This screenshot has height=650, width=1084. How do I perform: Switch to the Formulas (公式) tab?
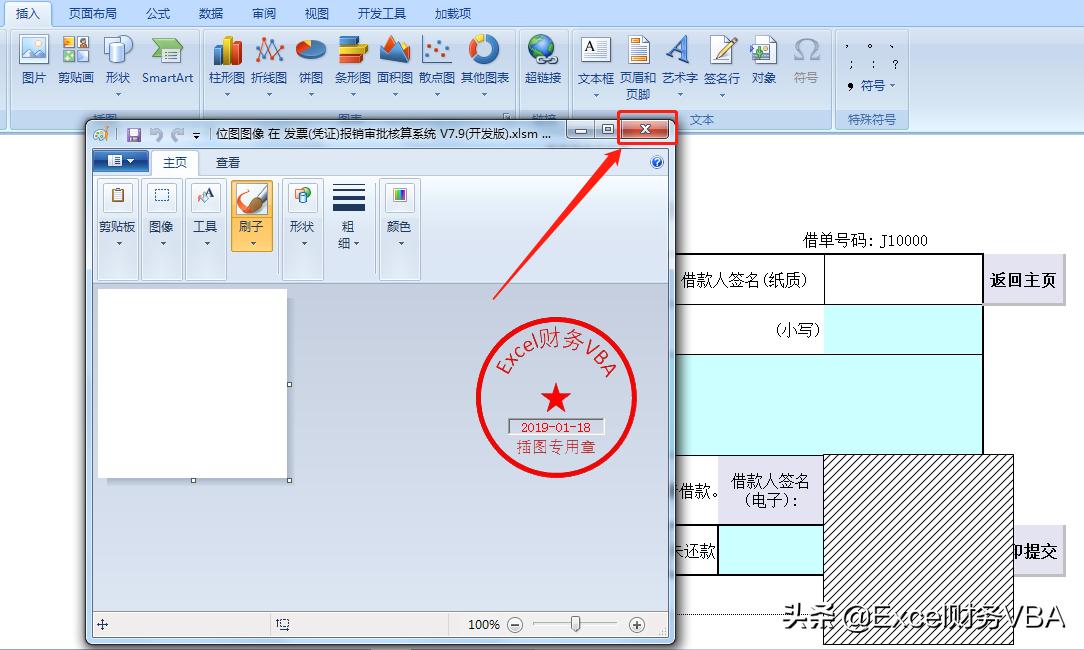158,13
